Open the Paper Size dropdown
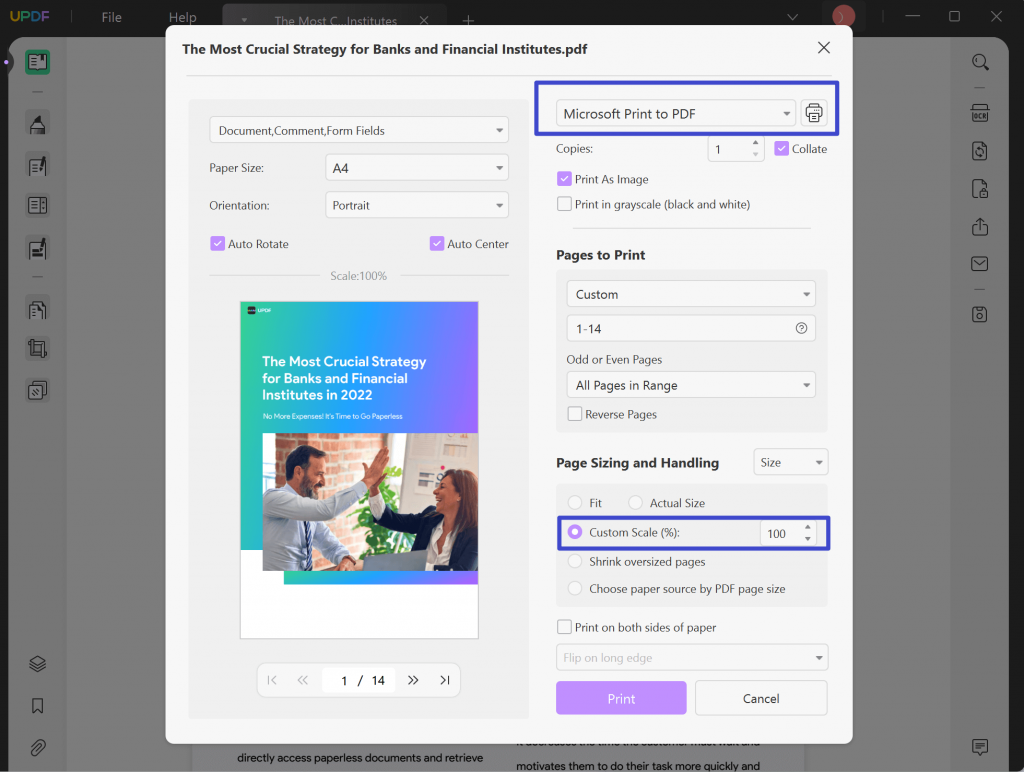This screenshot has height=772, width=1024. 416,167
